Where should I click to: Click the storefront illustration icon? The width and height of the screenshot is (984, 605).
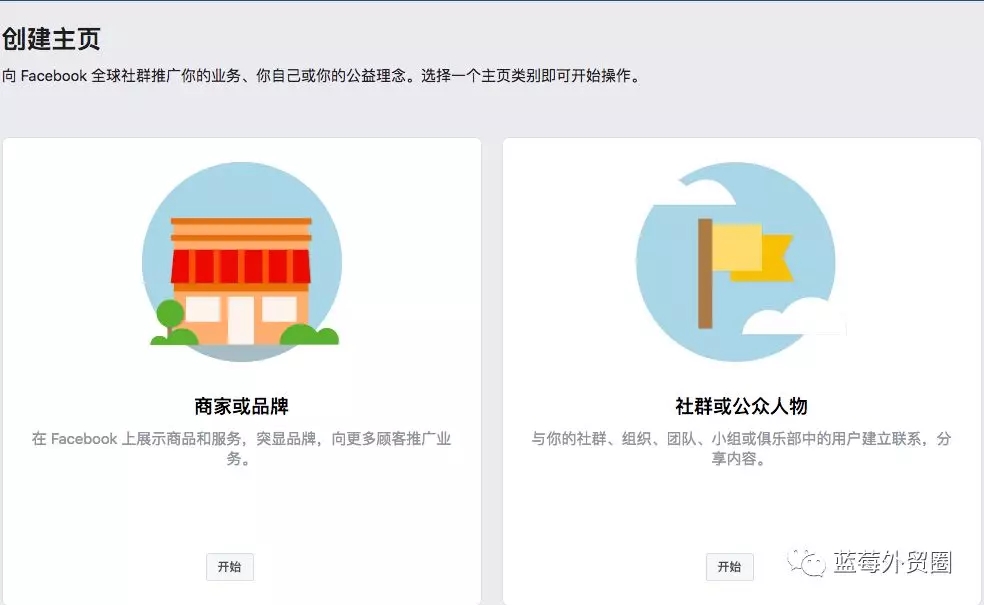coord(243,265)
